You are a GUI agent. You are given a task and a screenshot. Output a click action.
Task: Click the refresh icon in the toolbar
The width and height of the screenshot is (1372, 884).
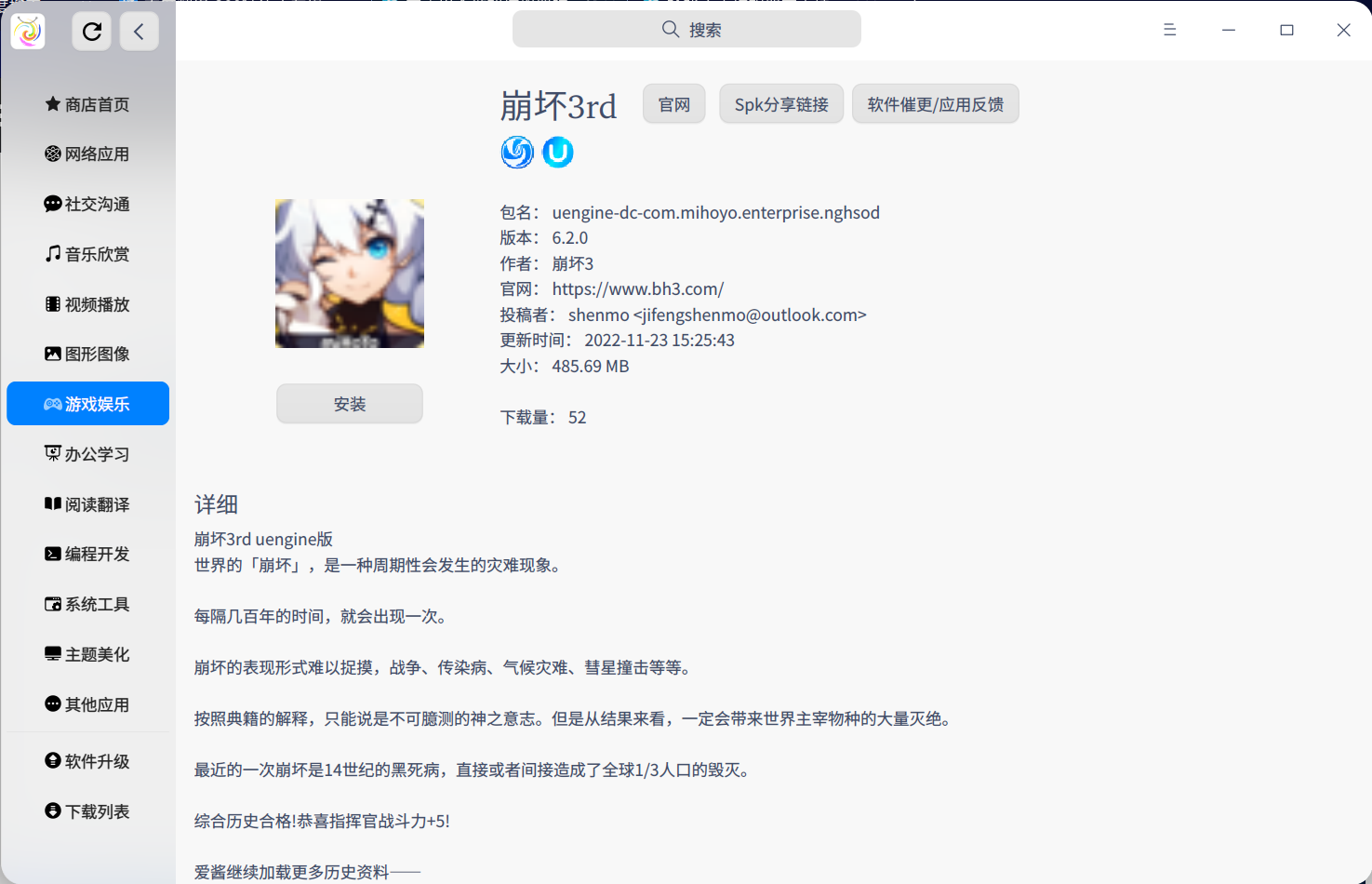click(x=91, y=31)
